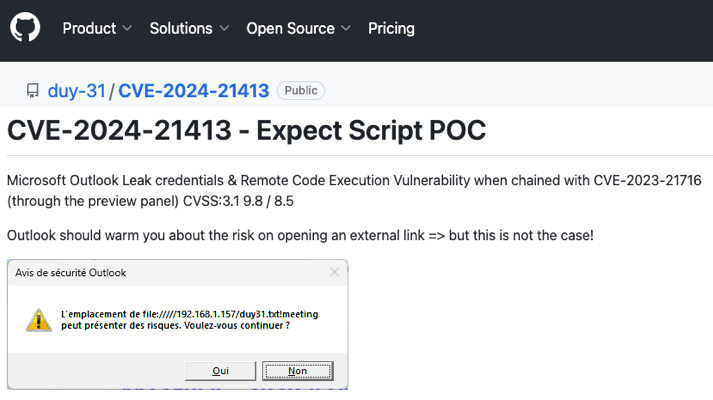Click the Public visibility badge

pos(301,91)
